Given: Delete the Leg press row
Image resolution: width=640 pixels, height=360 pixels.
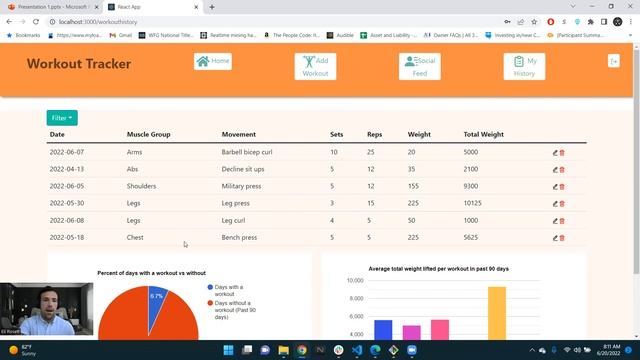Looking at the screenshot, I should 562,204.
